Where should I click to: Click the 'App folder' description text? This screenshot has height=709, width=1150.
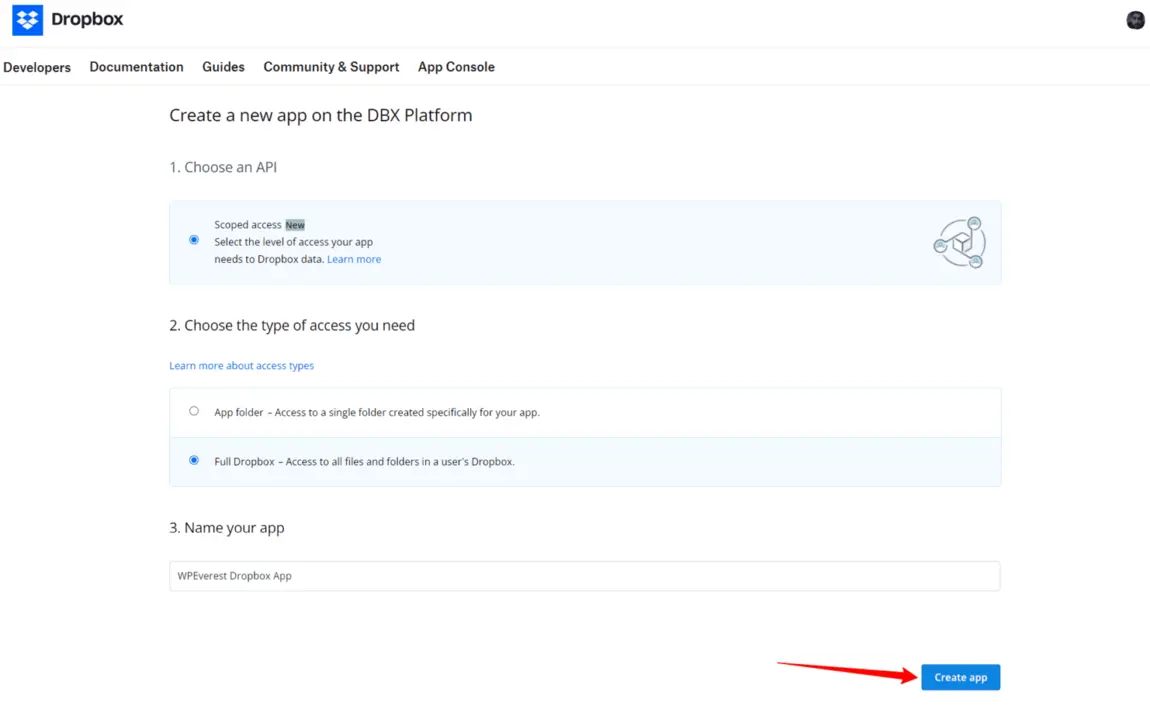pos(377,413)
